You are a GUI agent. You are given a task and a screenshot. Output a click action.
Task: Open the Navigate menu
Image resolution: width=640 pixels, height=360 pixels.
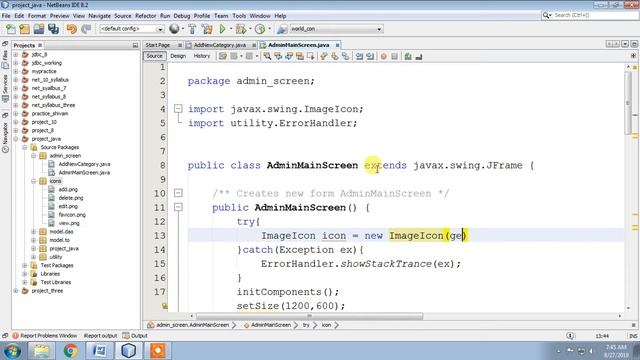[x=99, y=16]
